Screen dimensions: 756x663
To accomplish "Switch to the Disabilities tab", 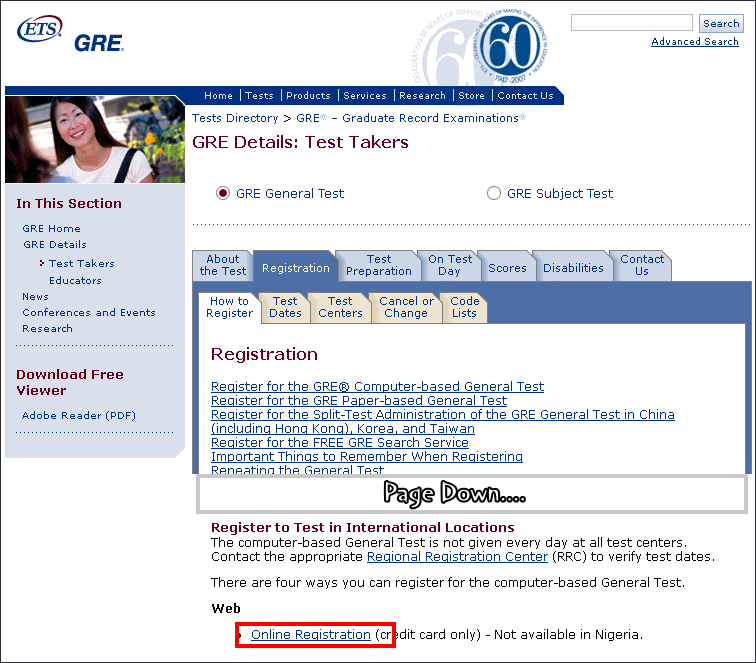I will click(x=573, y=268).
